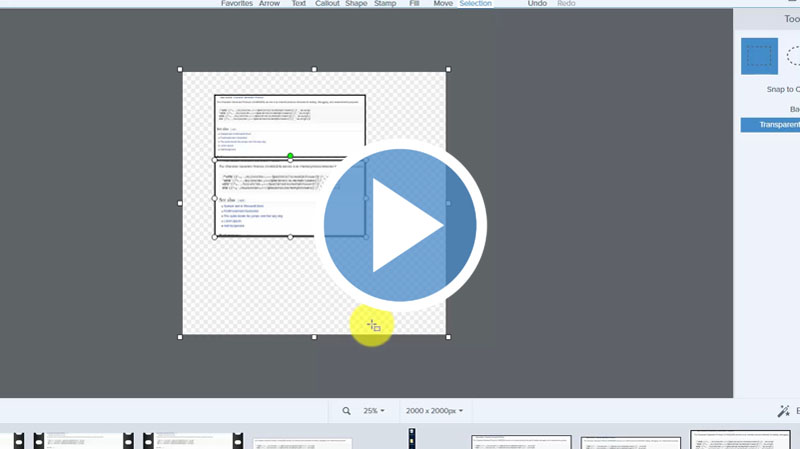Activate the Fill tool
The height and width of the screenshot is (449, 800).
tap(415, 4)
